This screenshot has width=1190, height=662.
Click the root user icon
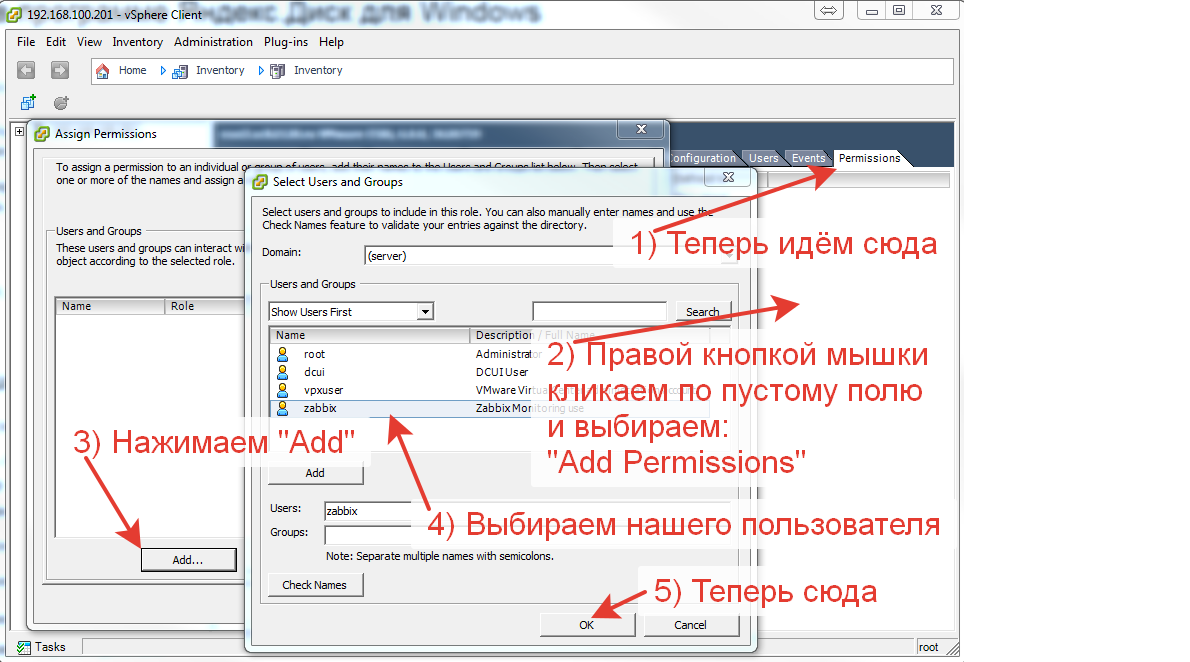click(x=283, y=354)
